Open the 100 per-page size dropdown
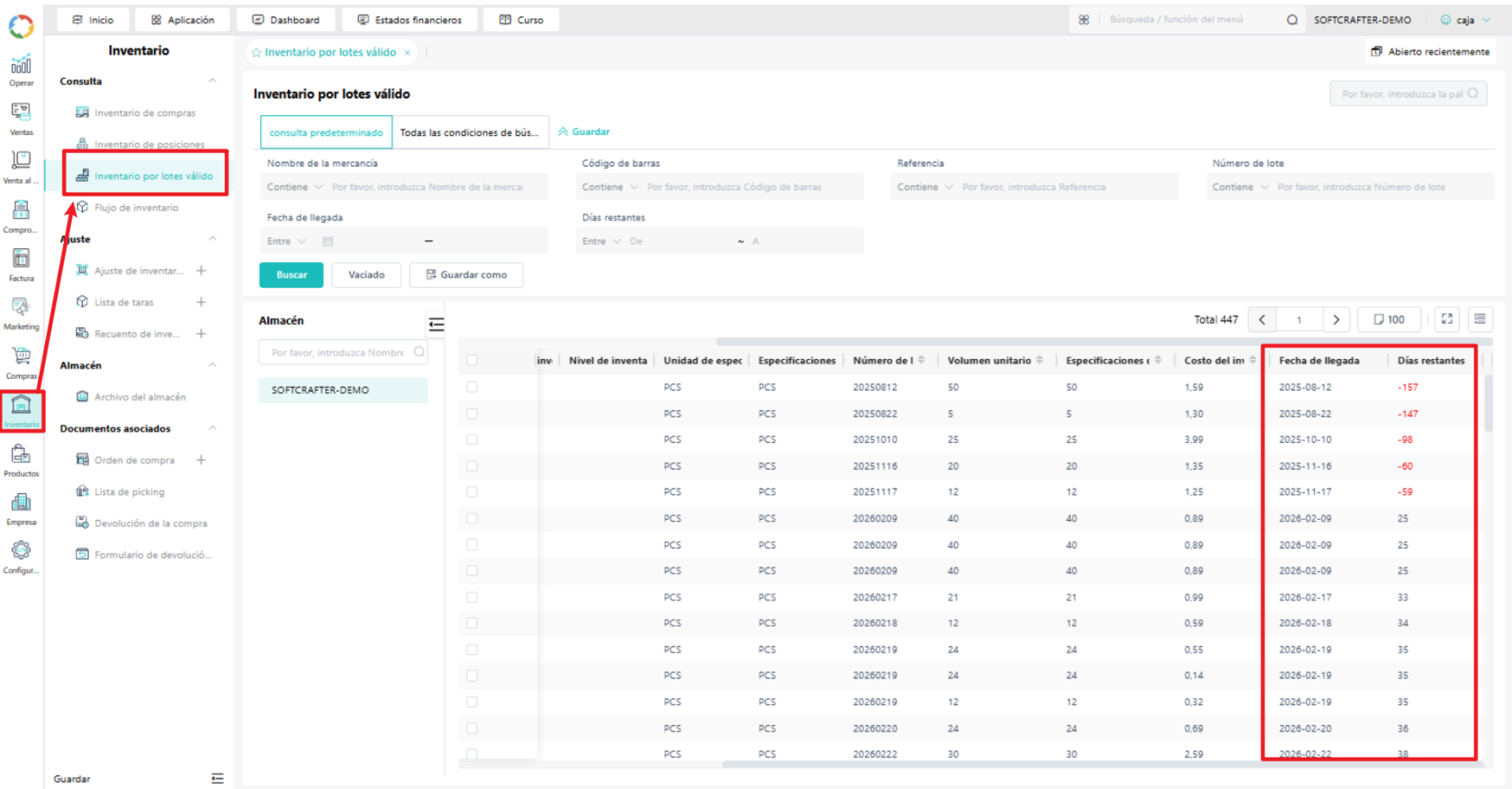The image size is (1512, 789). (x=1390, y=319)
